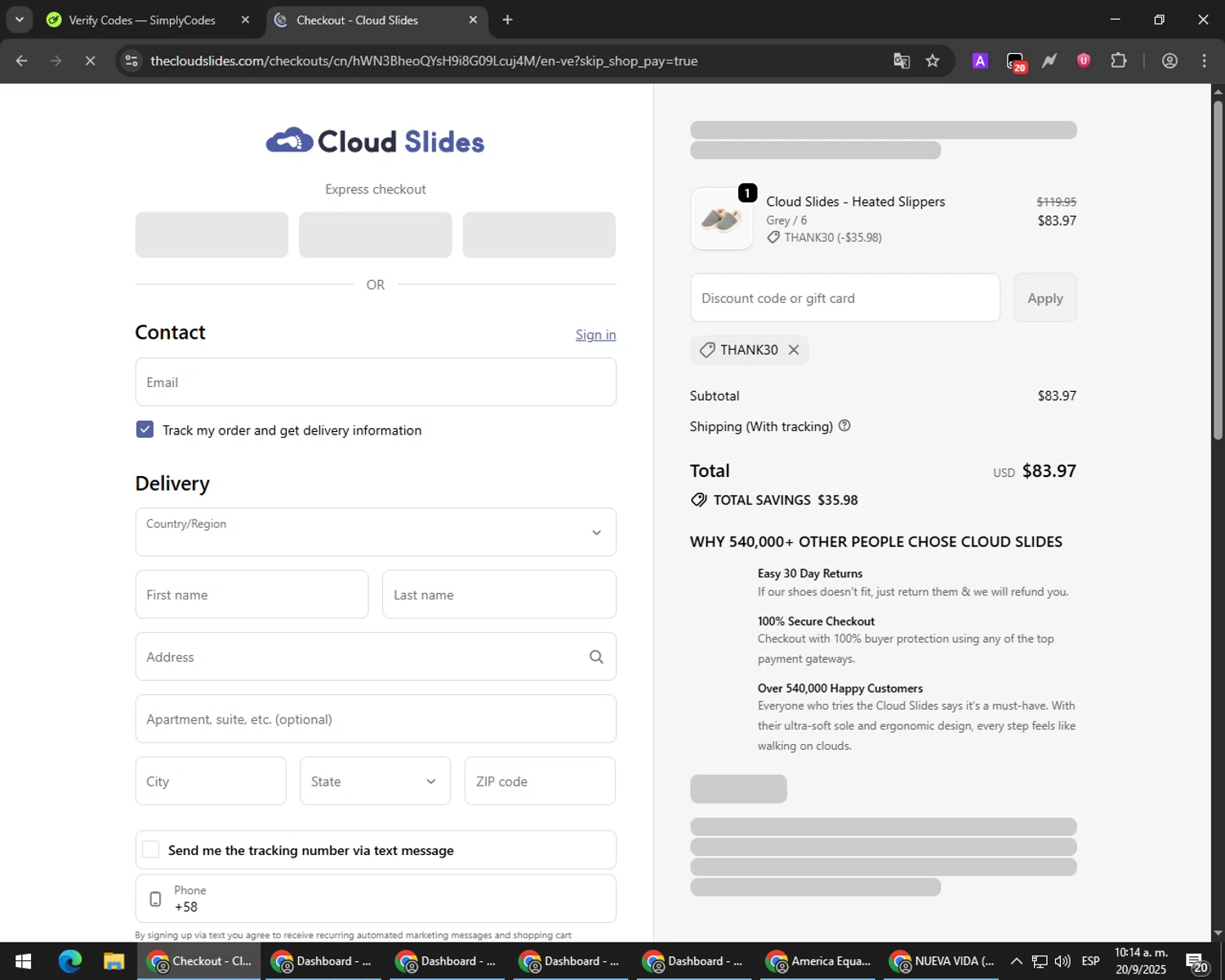Switch to NUEVA VIDA taskbar window

tap(942, 961)
